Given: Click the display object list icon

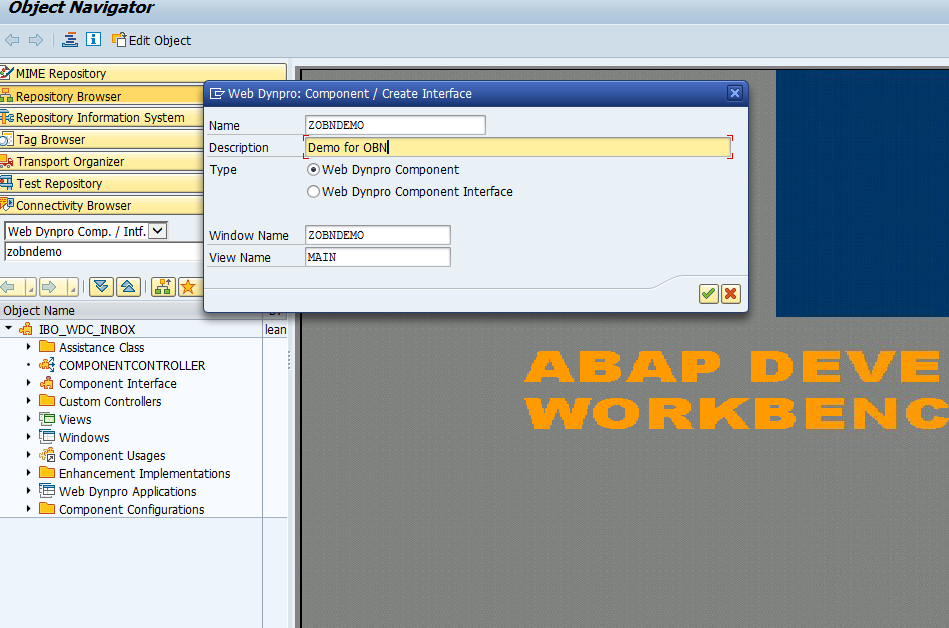Looking at the screenshot, I should click(70, 40).
